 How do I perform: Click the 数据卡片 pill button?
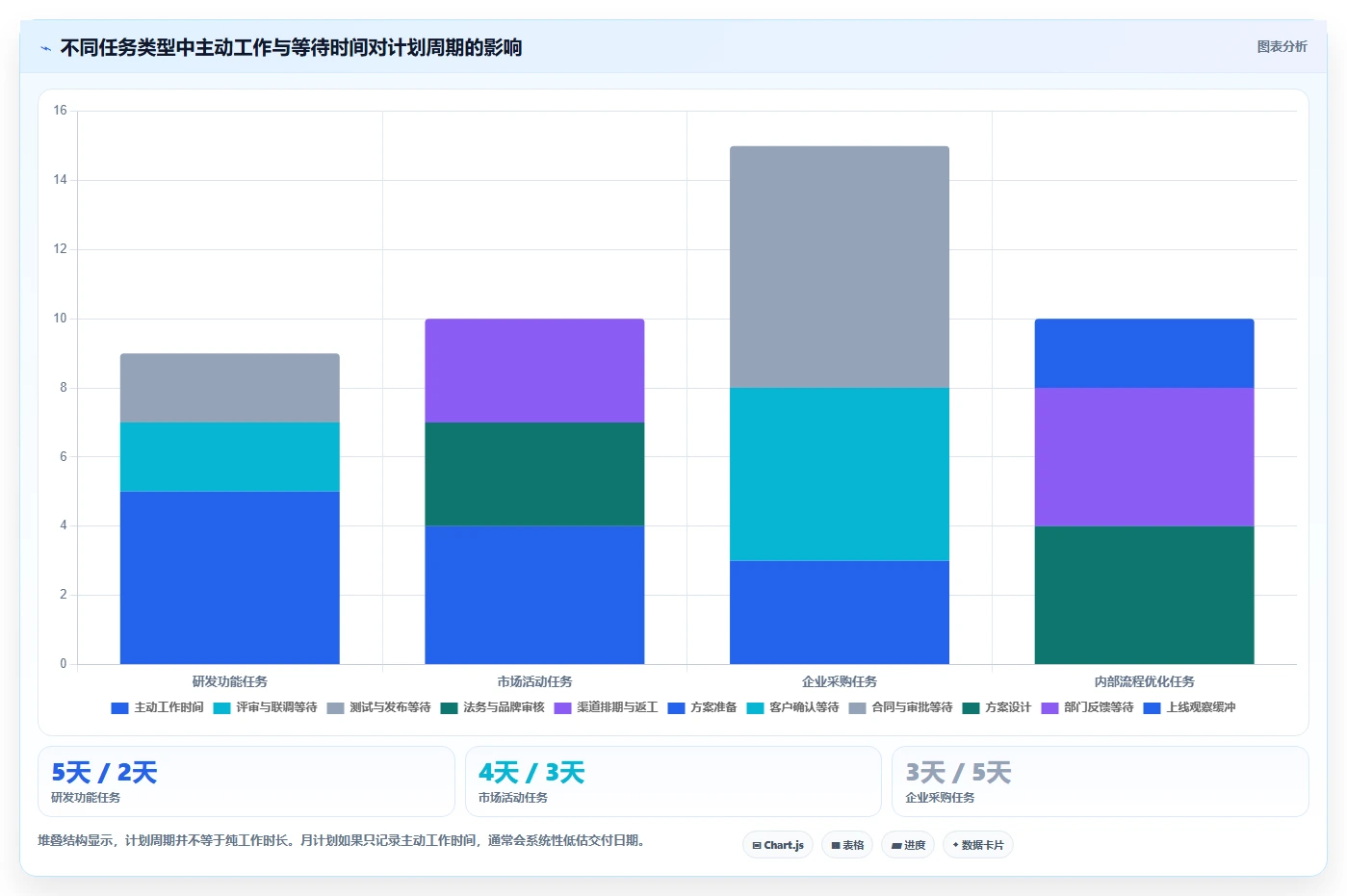pyautogui.click(x=978, y=845)
